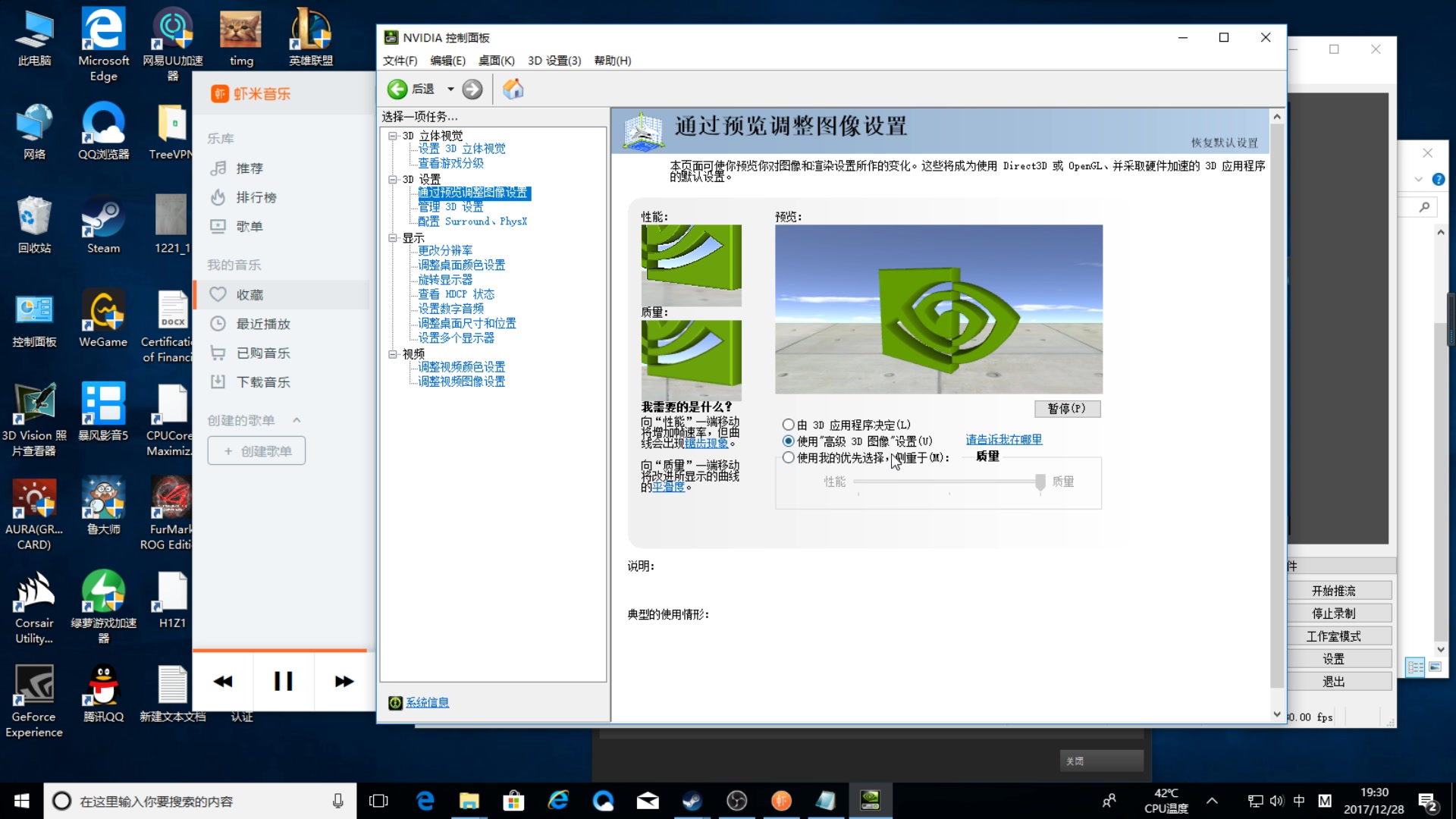
Task: Expand 显示 tree section
Action: tap(393, 236)
